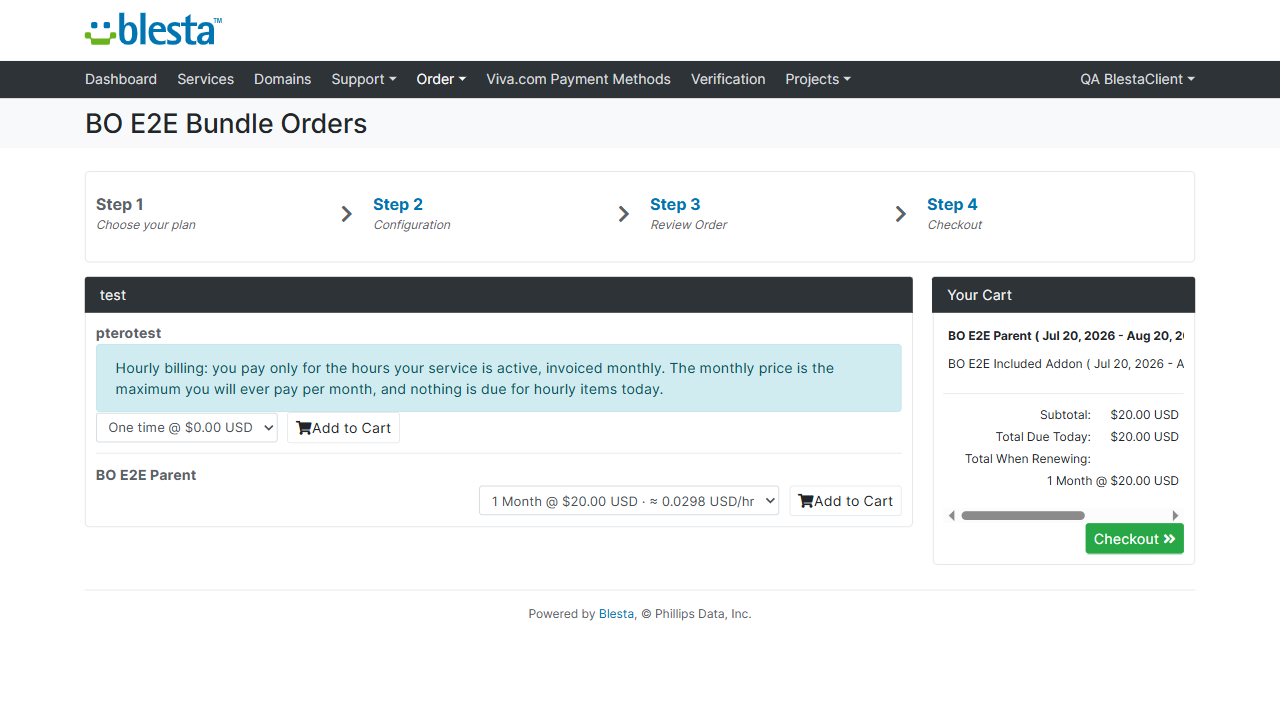The image size is (1280, 720).
Task: Click Step 1 Choose your plan
Action: coord(146,214)
